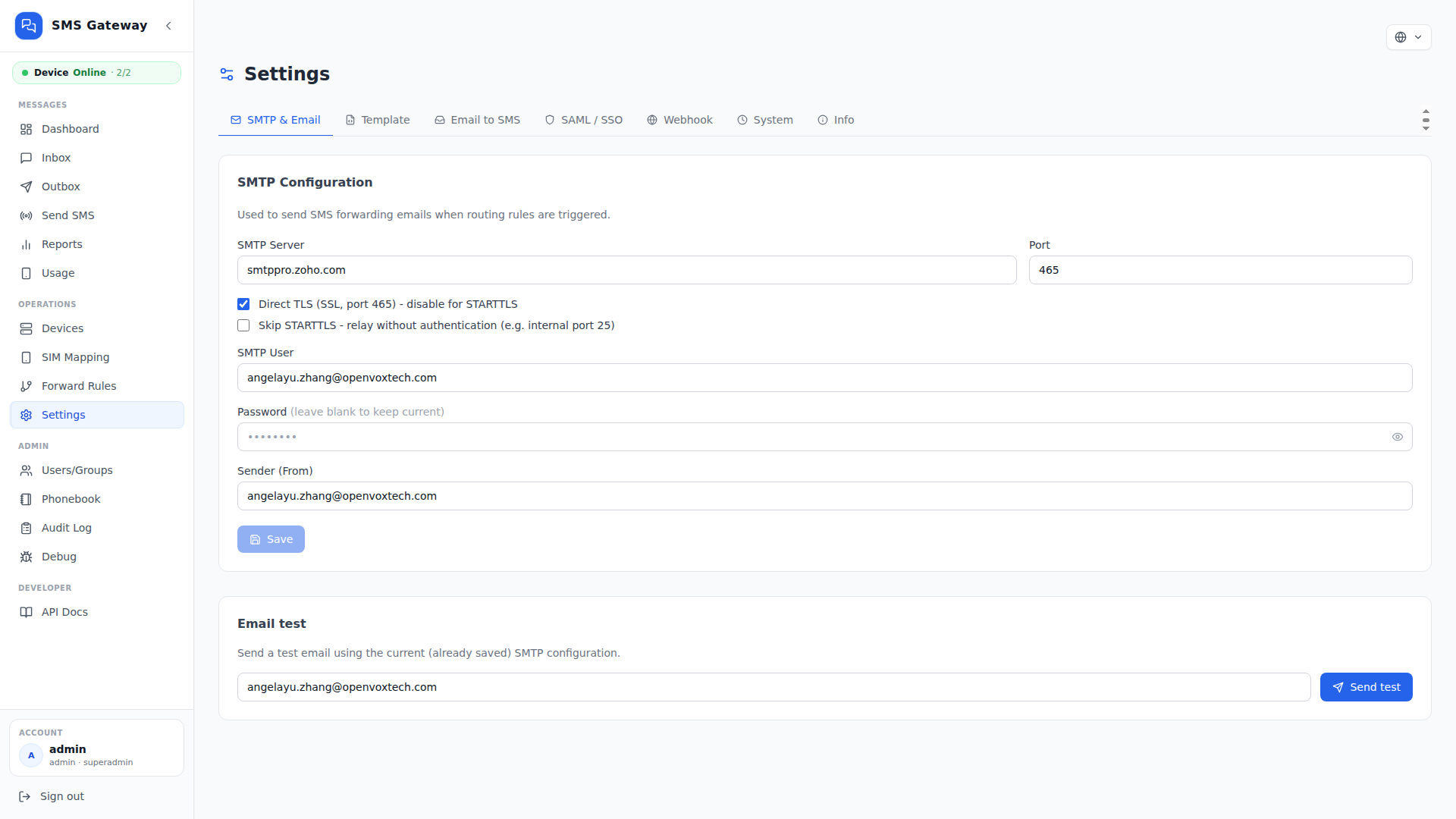Click the SIM Mapping icon
The height and width of the screenshot is (819, 1456).
(27, 358)
